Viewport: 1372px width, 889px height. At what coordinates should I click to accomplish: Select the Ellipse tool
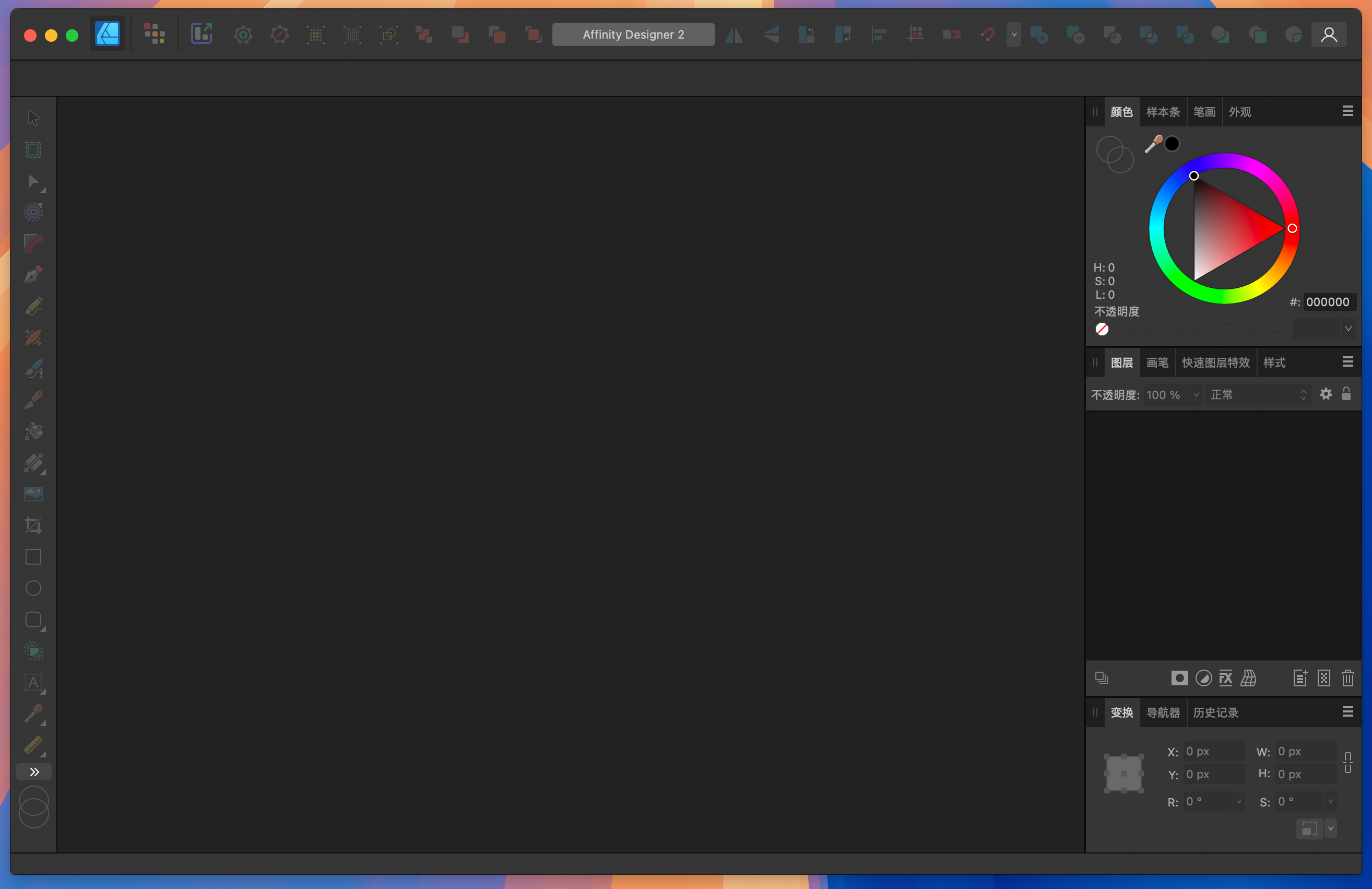tap(32, 589)
